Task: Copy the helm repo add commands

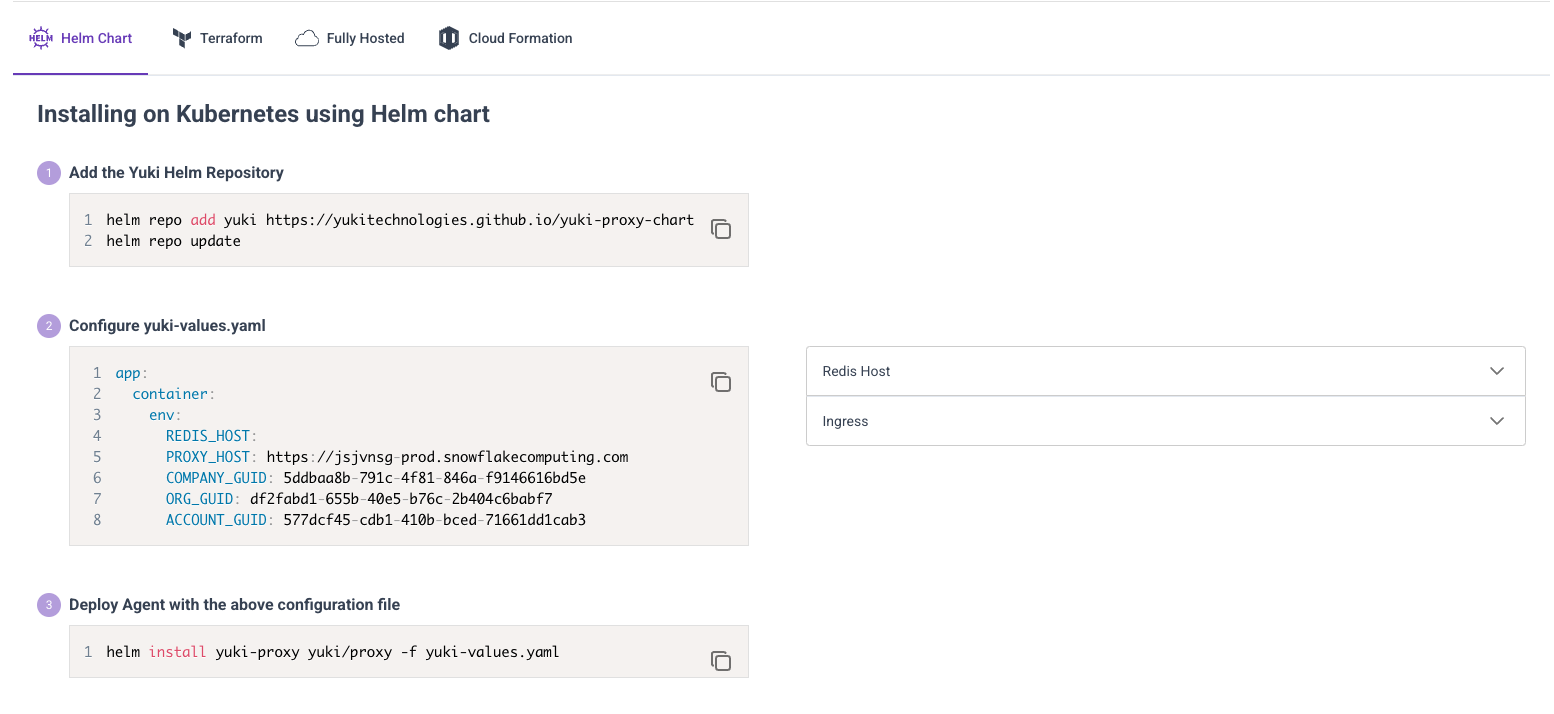Action: 721,229
